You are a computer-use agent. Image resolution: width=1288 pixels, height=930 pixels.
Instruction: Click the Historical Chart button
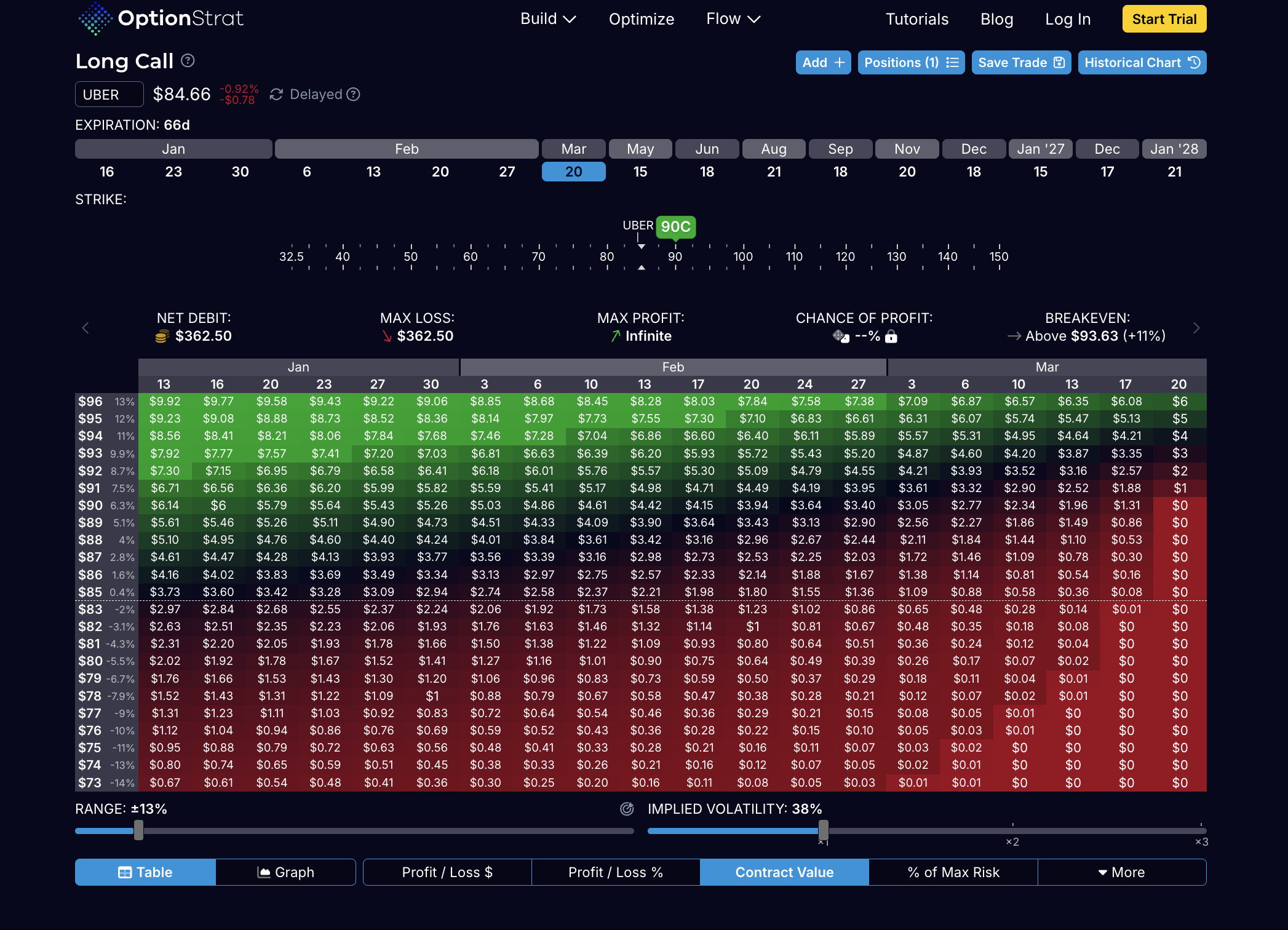click(1142, 63)
